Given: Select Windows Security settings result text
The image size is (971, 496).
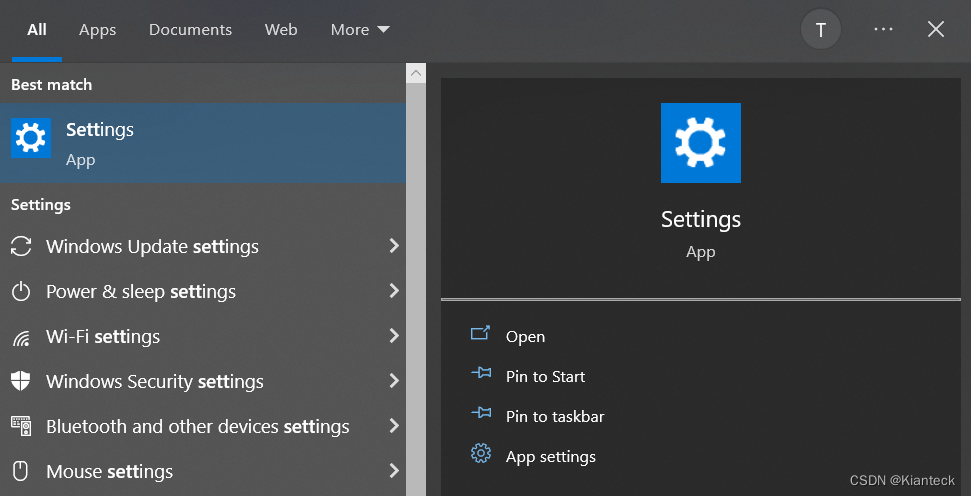Looking at the screenshot, I should coord(155,381).
